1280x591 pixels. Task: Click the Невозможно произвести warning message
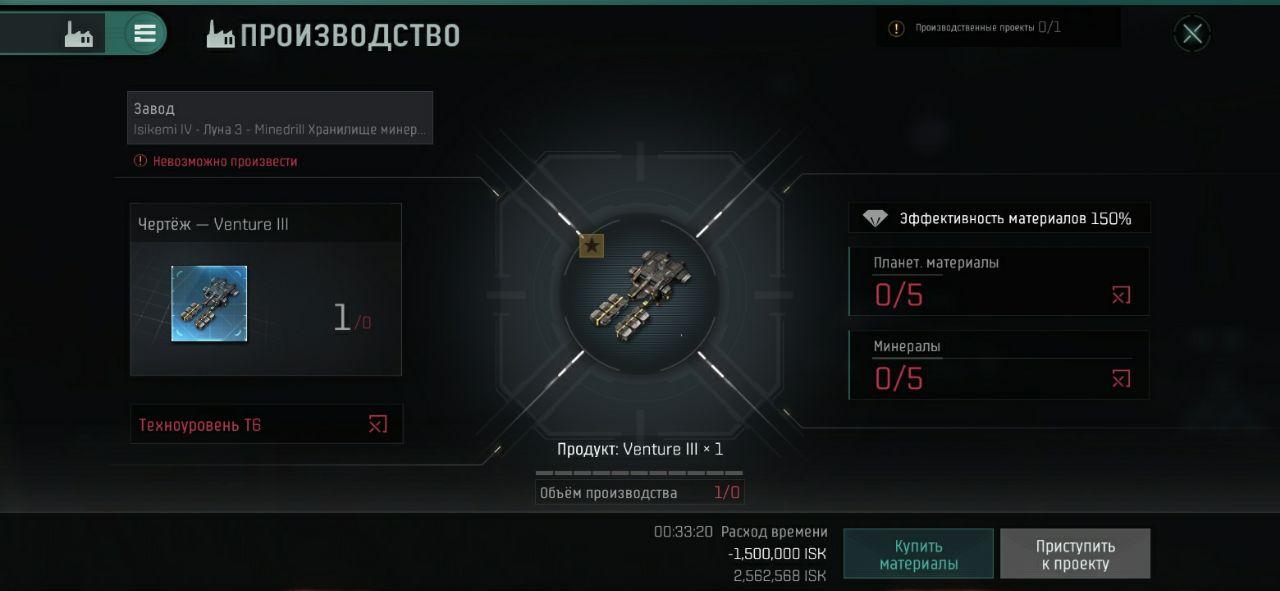tap(216, 161)
